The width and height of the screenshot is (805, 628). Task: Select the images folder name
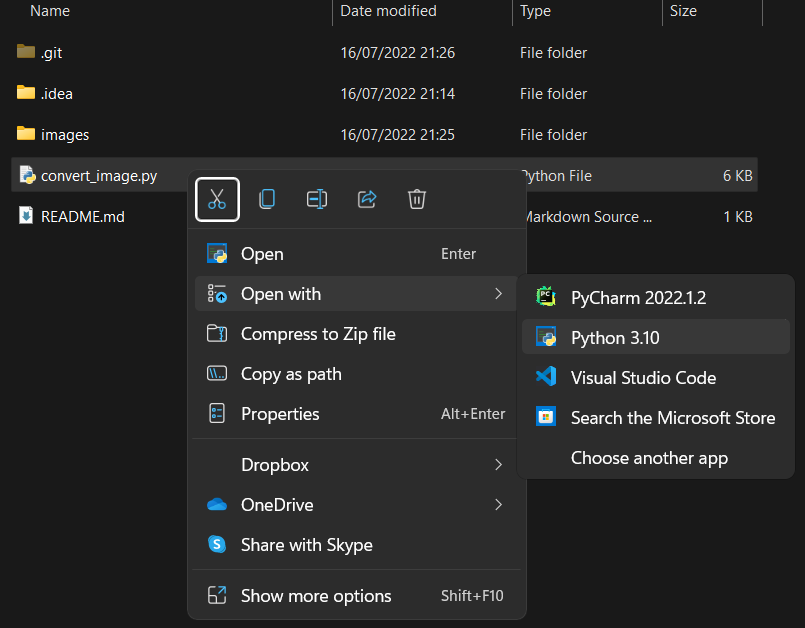(x=65, y=135)
